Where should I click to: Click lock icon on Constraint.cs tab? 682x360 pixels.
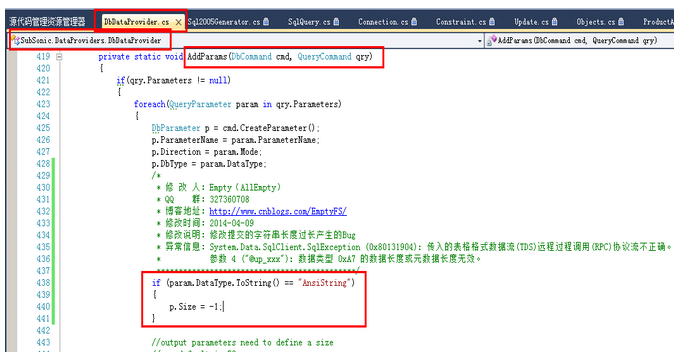(492, 21)
